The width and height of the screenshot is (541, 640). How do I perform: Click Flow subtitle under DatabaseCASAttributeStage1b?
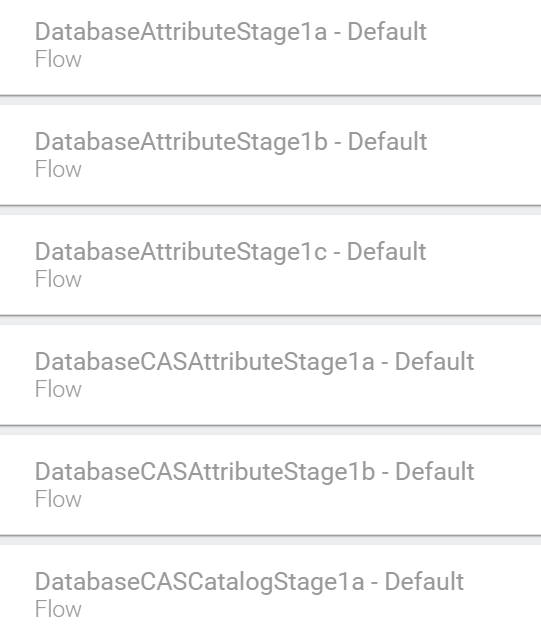click(58, 498)
